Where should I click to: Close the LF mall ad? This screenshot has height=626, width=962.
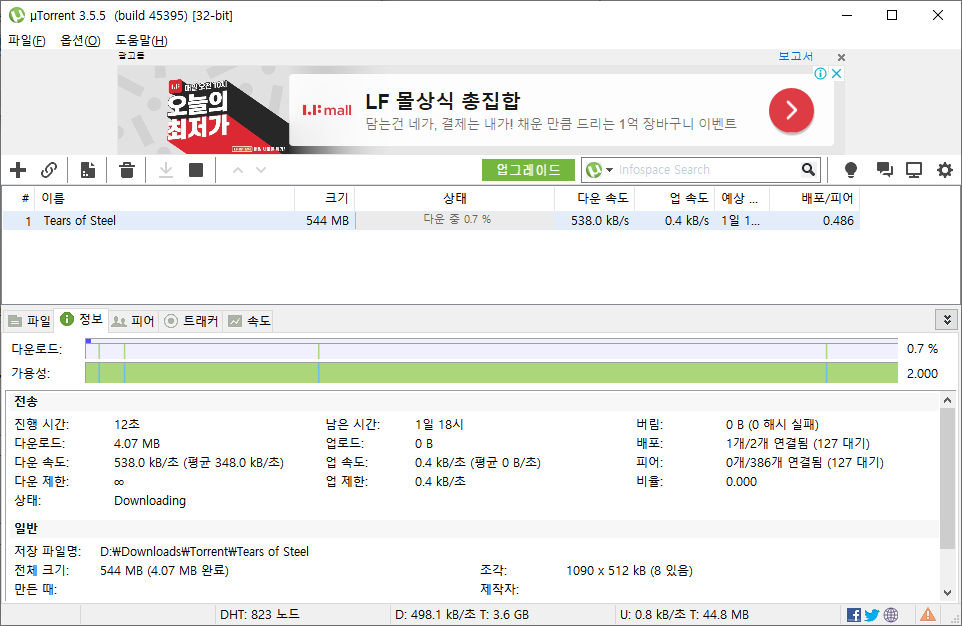[836, 74]
